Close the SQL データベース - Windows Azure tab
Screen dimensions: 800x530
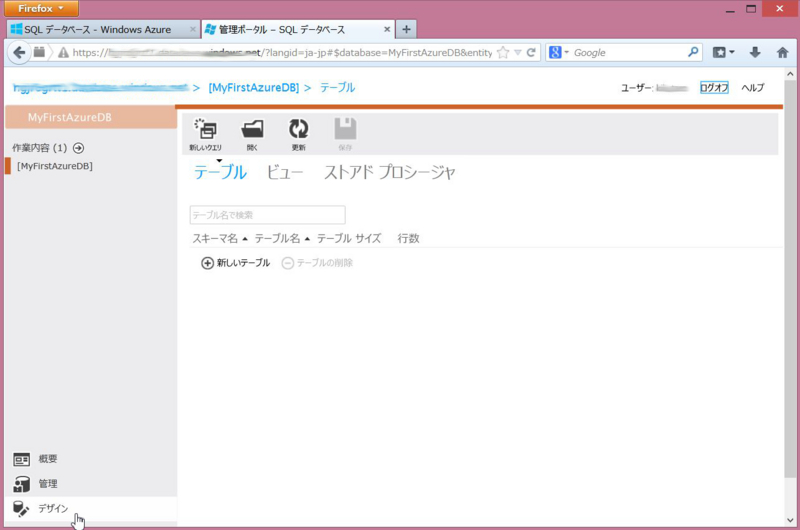tap(192, 30)
